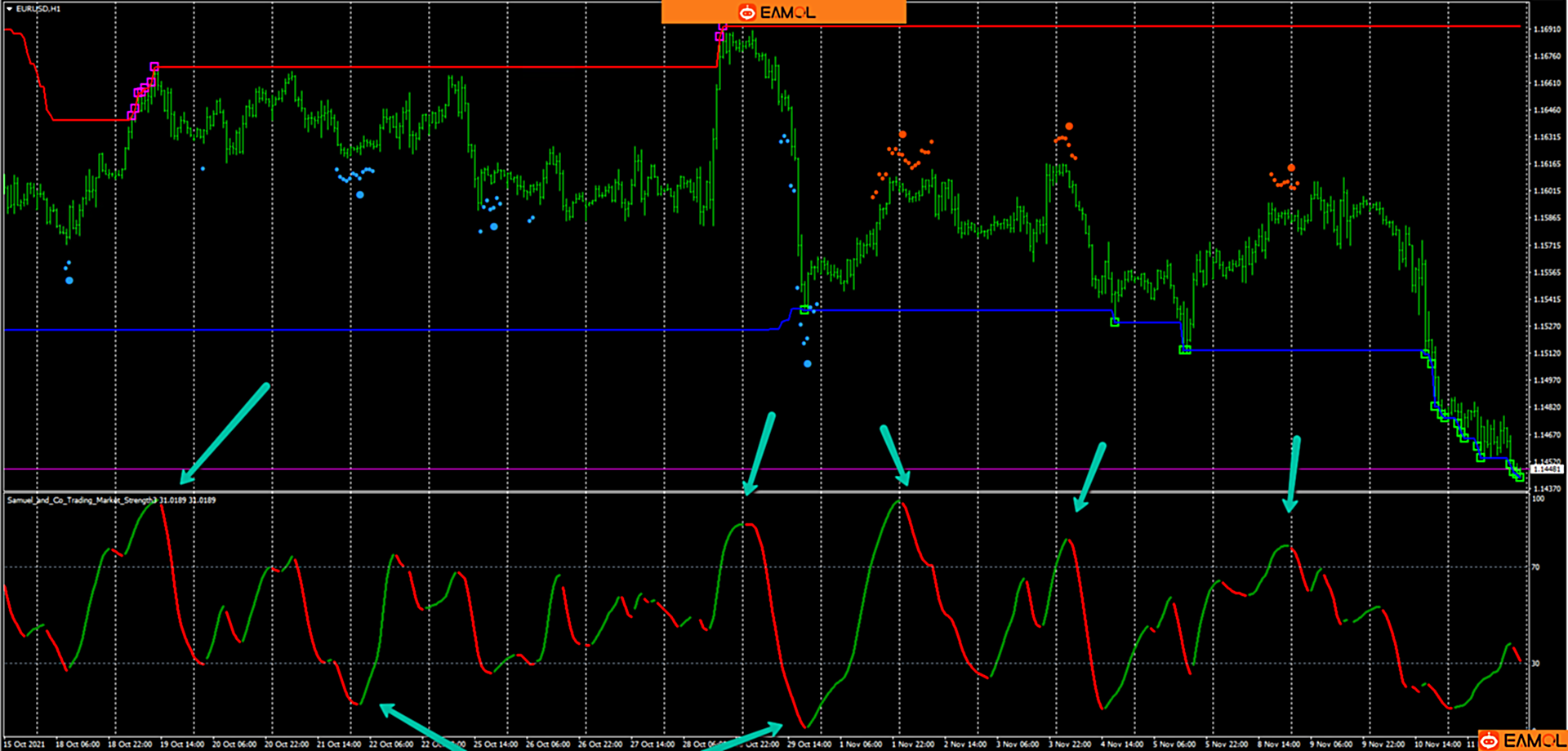Select the green square marker near 4 Nov 14:00
1568x751 pixels.
click(x=1115, y=322)
